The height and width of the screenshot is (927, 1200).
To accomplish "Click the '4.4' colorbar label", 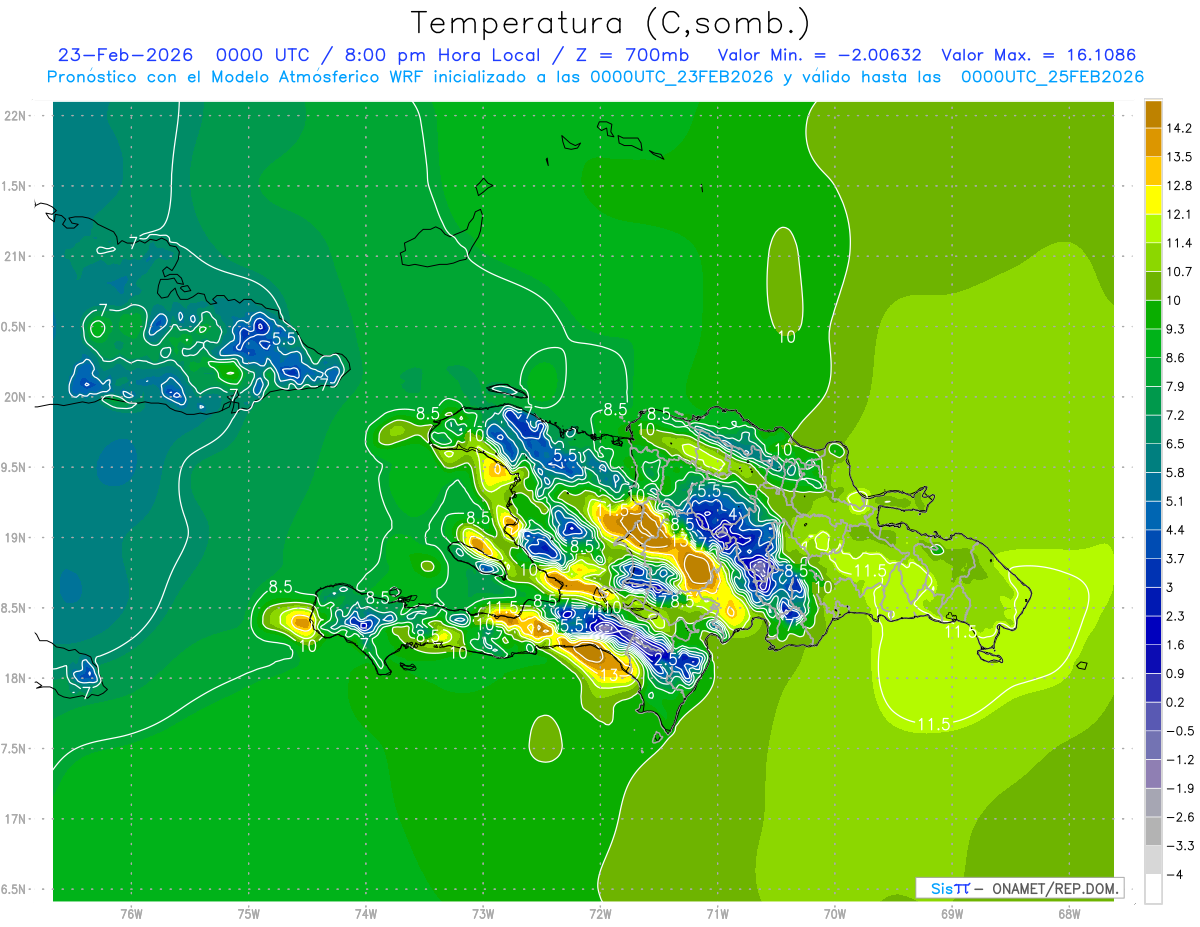I will click(1176, 530).
